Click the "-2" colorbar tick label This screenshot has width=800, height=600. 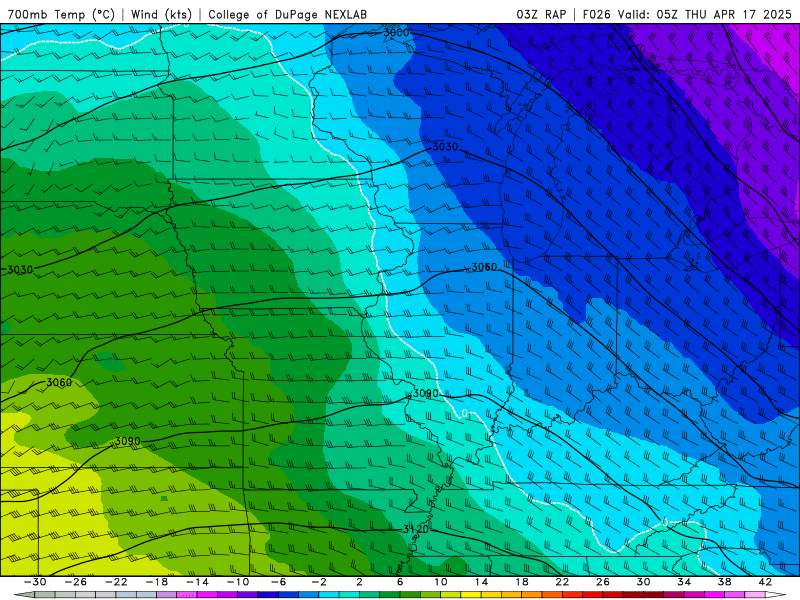[319, 582]
